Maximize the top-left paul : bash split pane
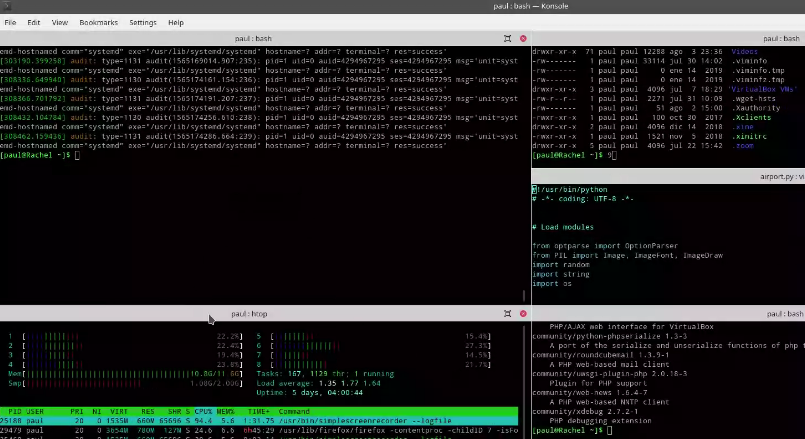The width and height of the screenshot is (805, 439). coord(507,39)
